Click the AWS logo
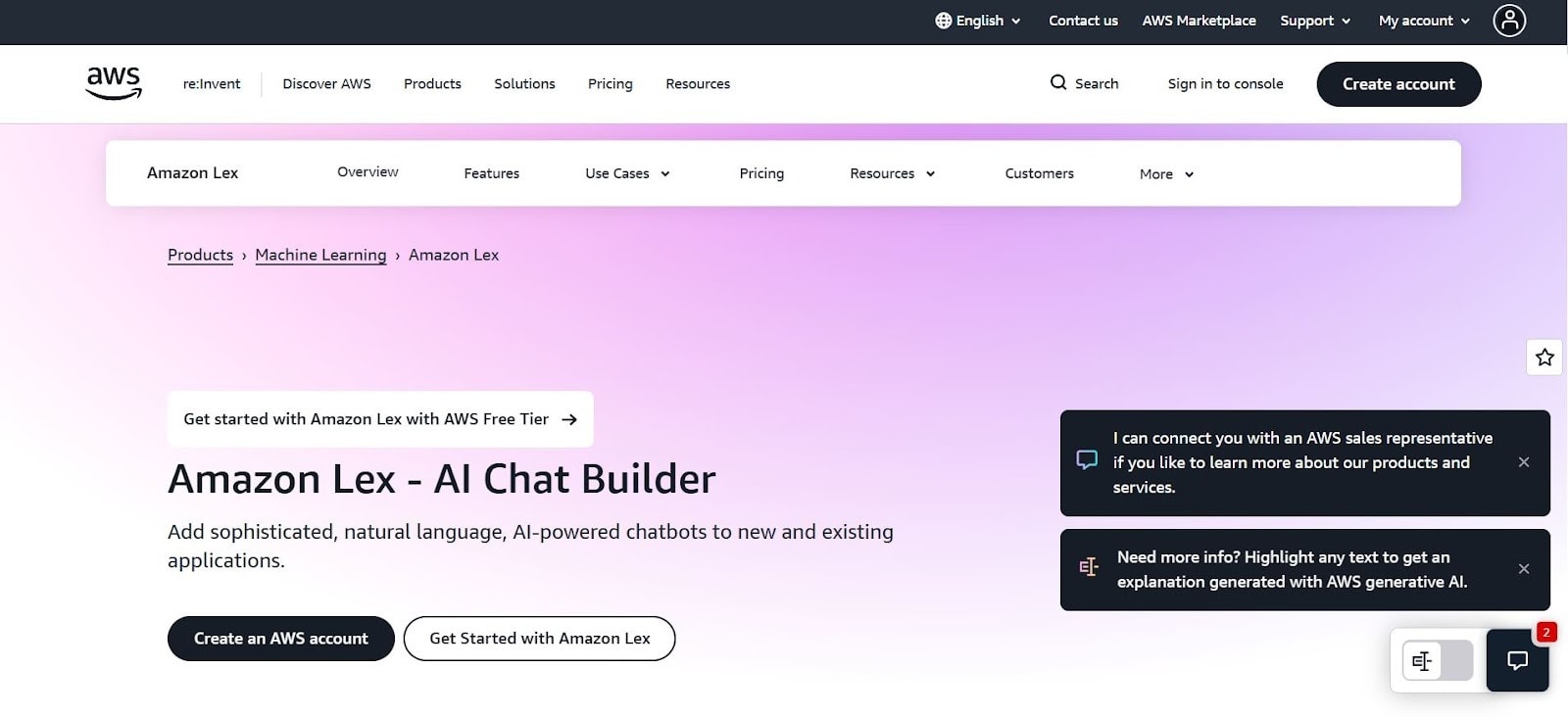This screenshot has height=717, width=1568. tap(113, 82)
